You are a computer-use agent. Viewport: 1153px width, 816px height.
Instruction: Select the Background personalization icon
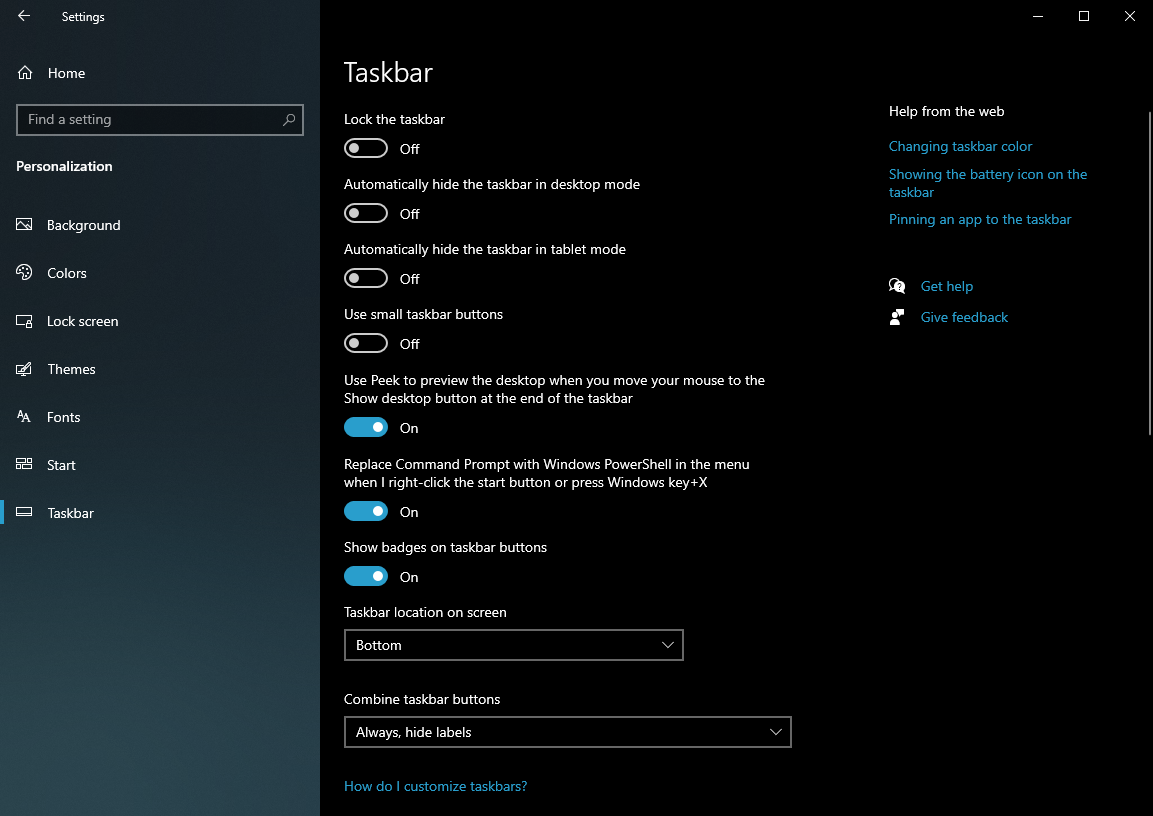pyautogui.click(x=24, y=225)
